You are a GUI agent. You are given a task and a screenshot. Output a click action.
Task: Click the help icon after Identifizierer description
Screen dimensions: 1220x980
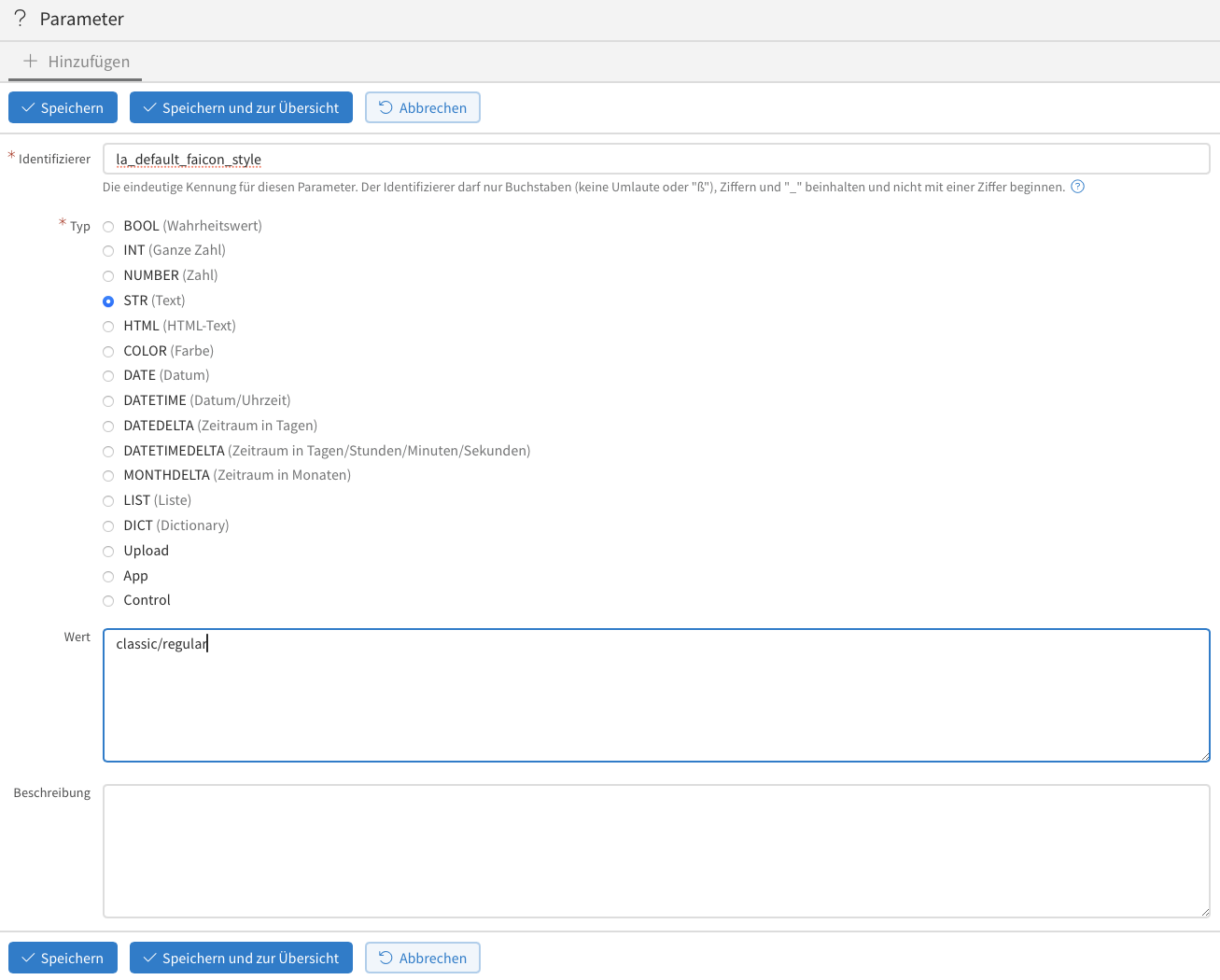[x=1077, y=187]
